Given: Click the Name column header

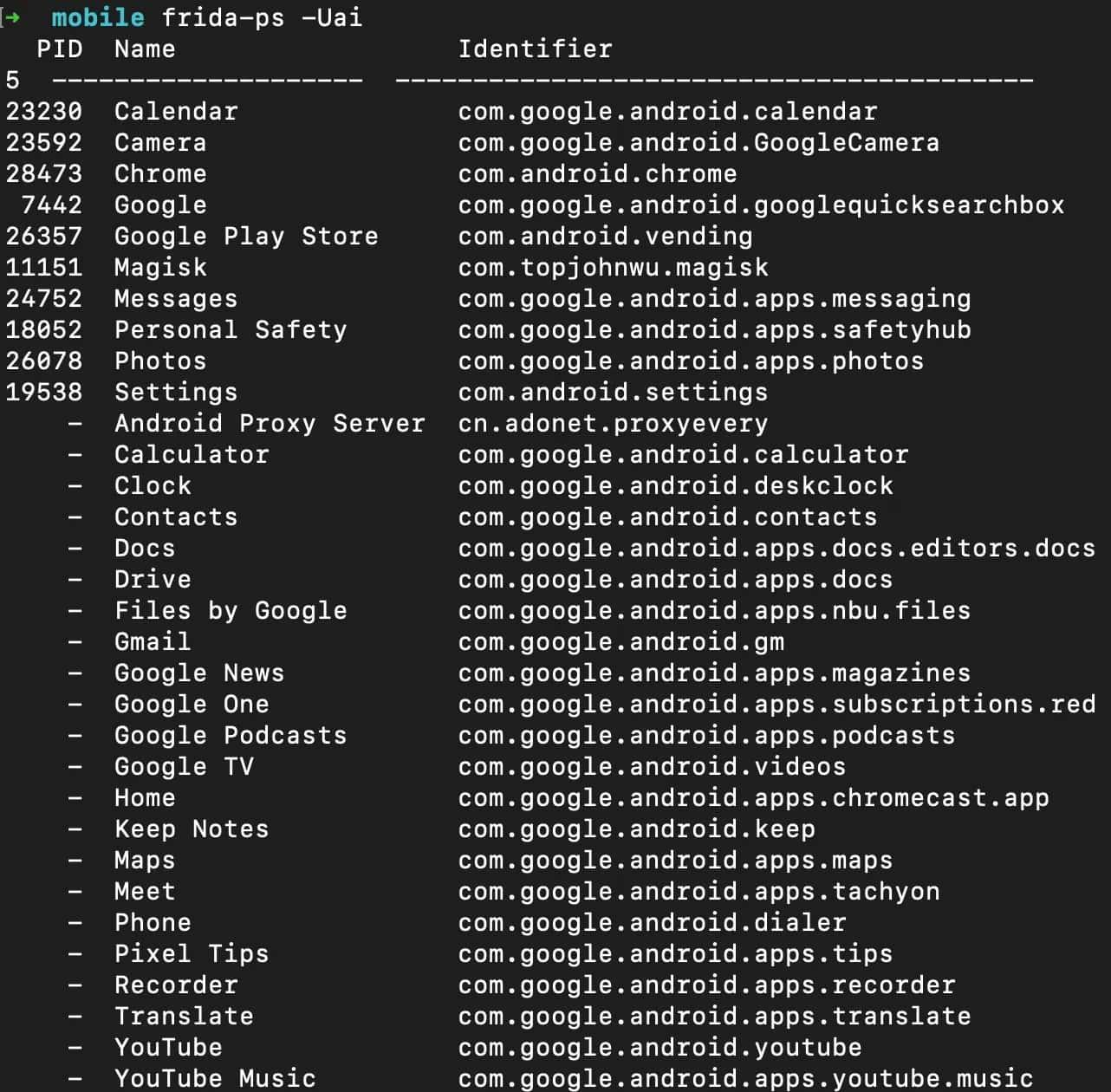Looking at the screenshot, I should [x=145, y=49].
